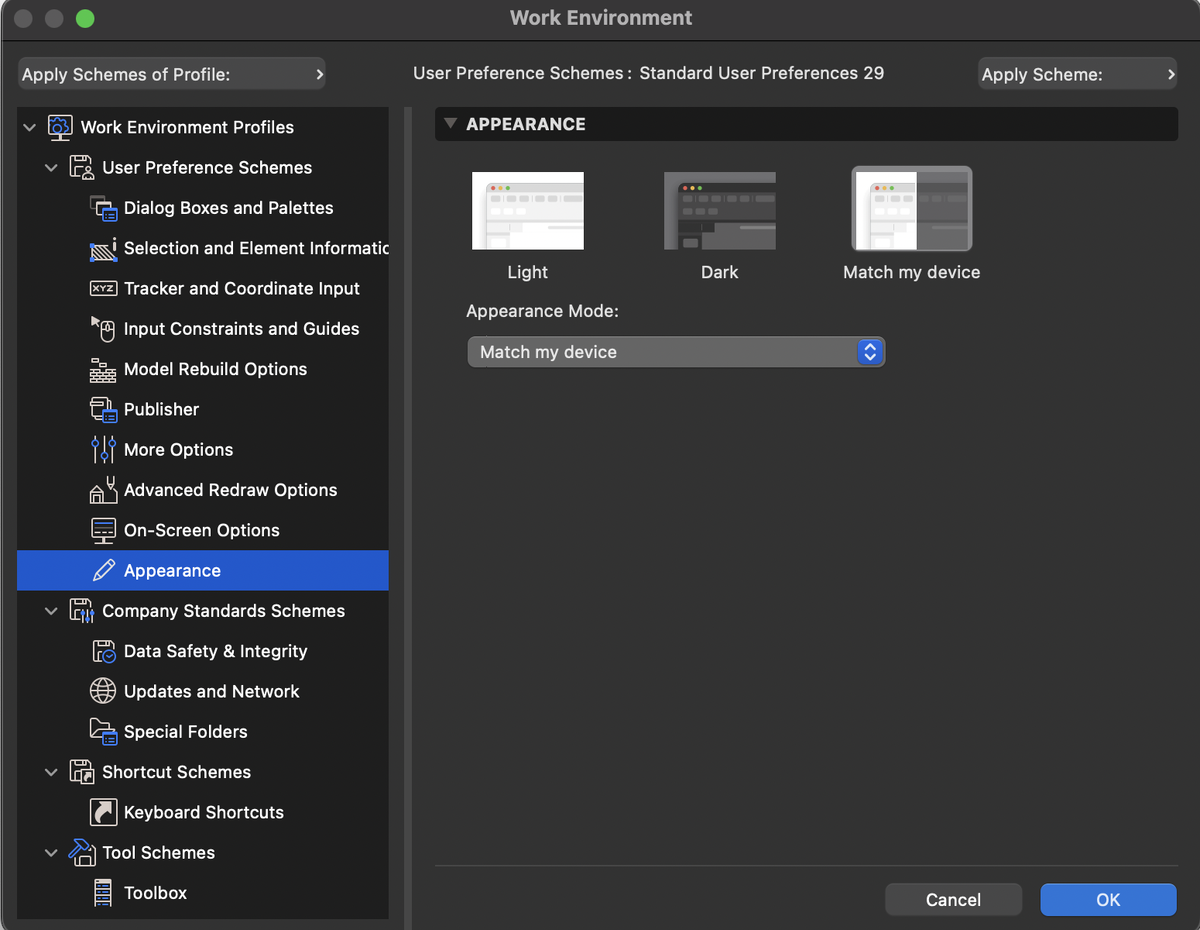
Task: Select the Toolbox icon under Tool Schemes
Action: (104, 892)
